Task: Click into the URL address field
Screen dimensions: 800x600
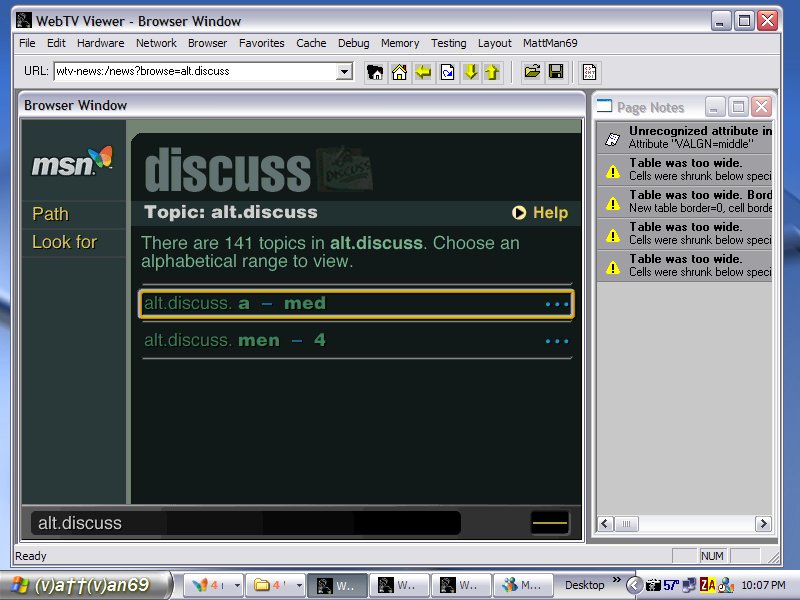Action: coord(195,71)
